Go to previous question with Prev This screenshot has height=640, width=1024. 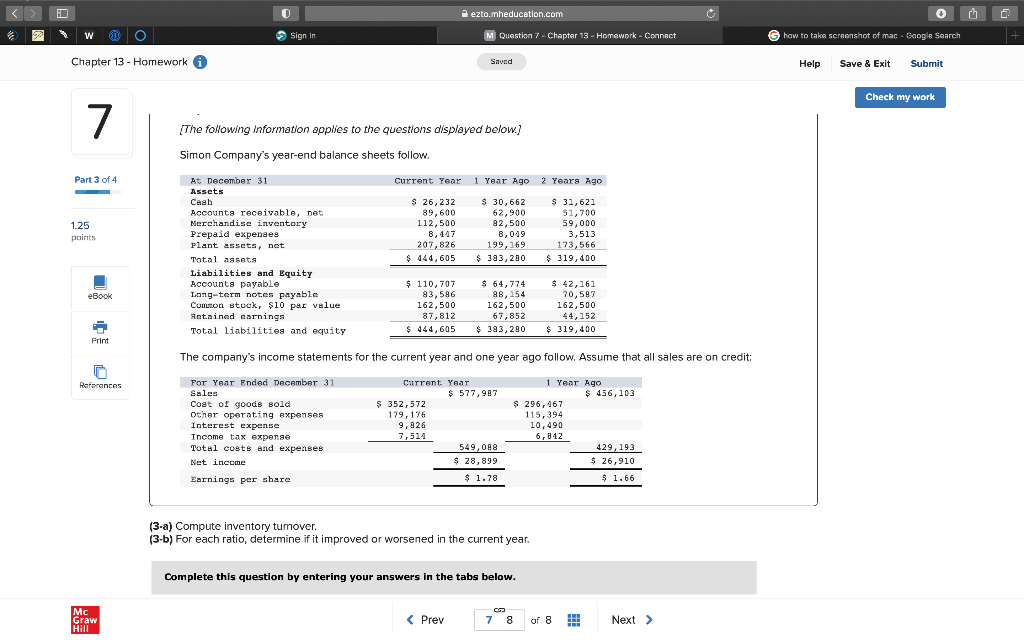(x=425, y=620)
